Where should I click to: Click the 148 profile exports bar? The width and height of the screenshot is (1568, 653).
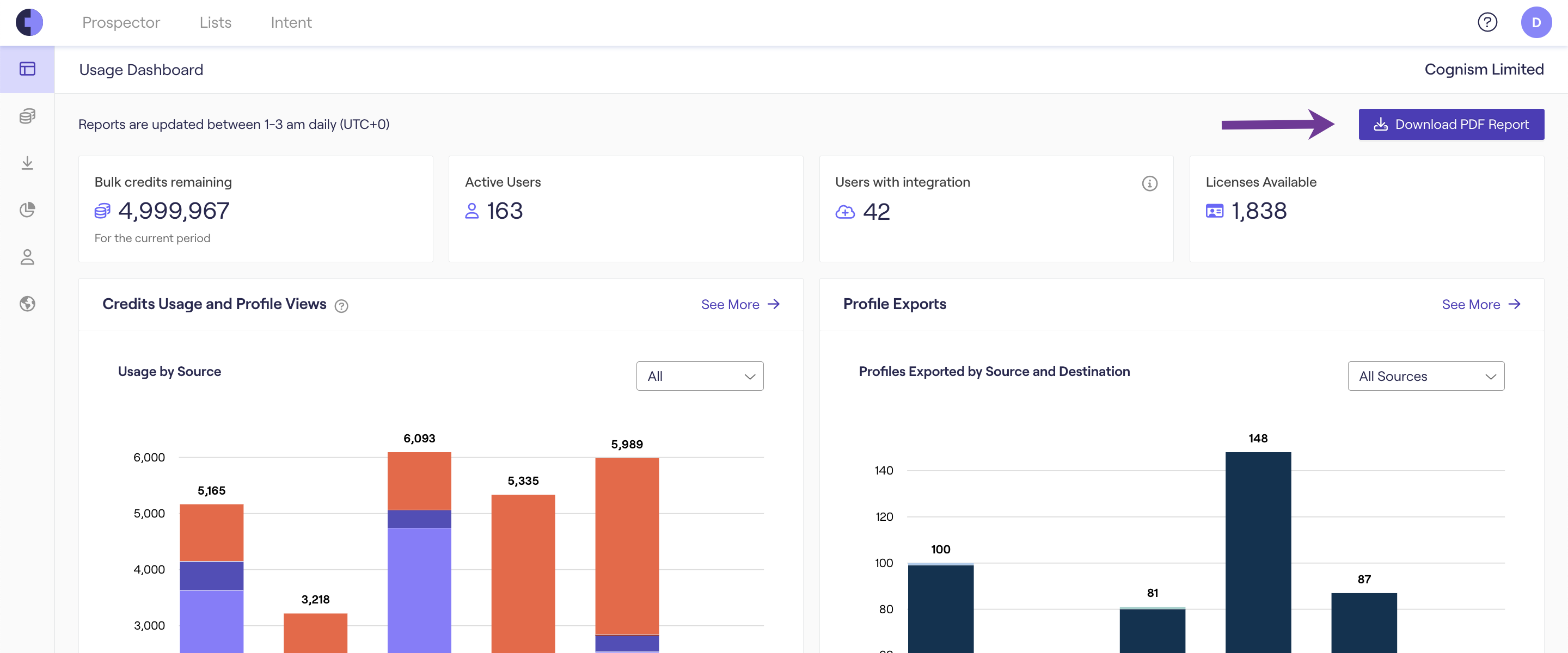(1258, 551)
